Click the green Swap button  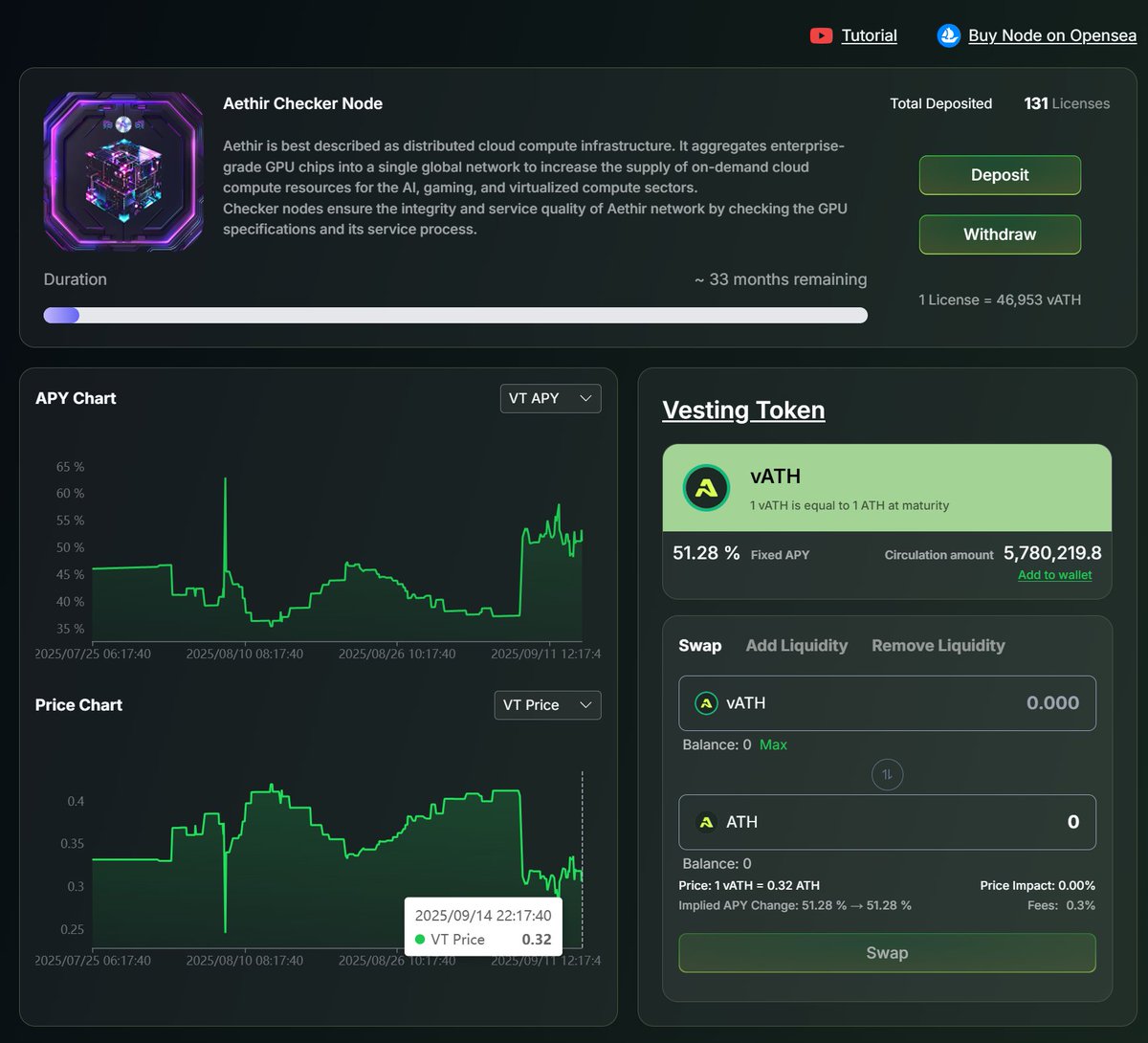(887, 953)
